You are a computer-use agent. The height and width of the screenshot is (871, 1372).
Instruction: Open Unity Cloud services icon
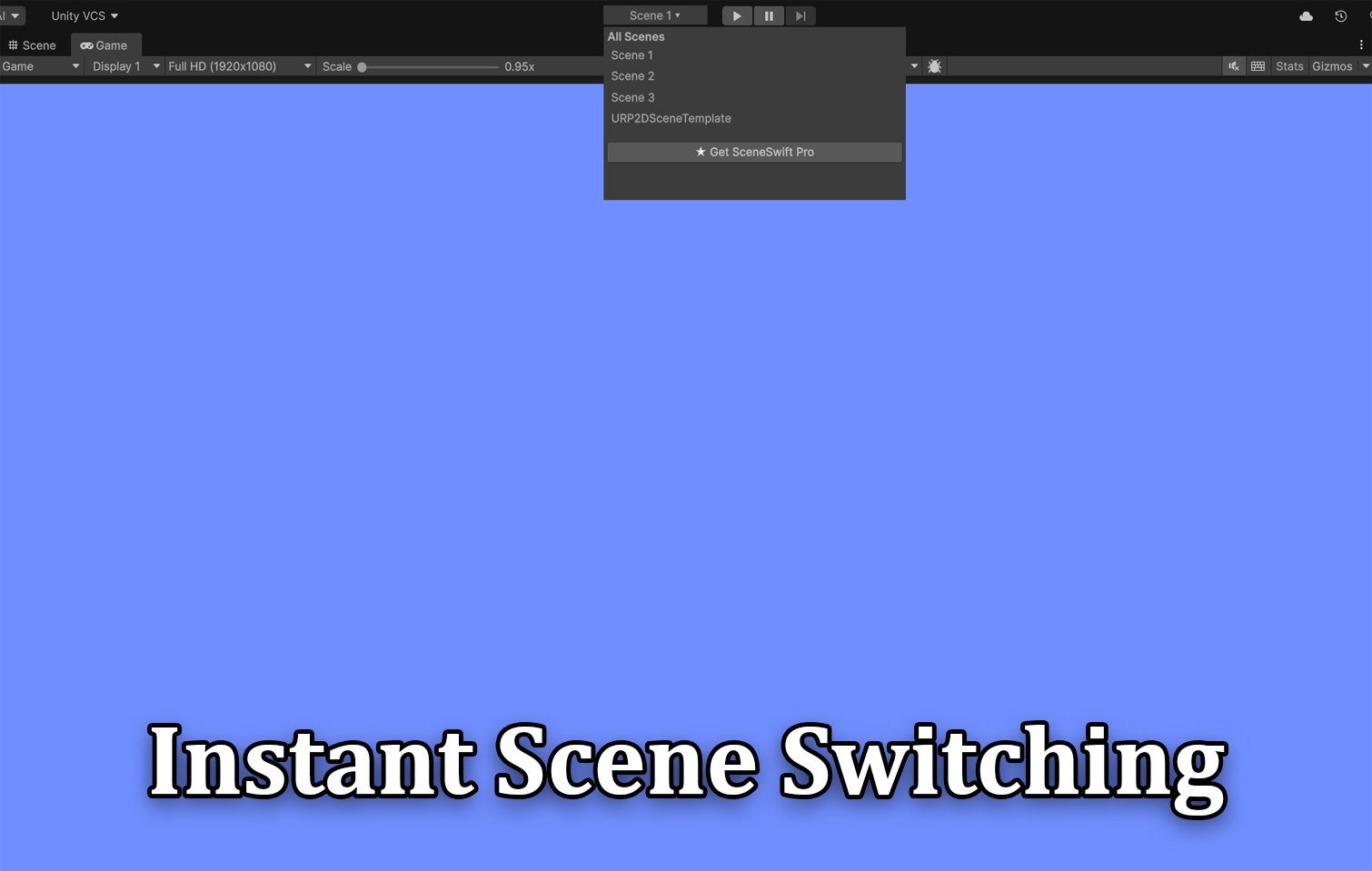tap(1307, 16)
